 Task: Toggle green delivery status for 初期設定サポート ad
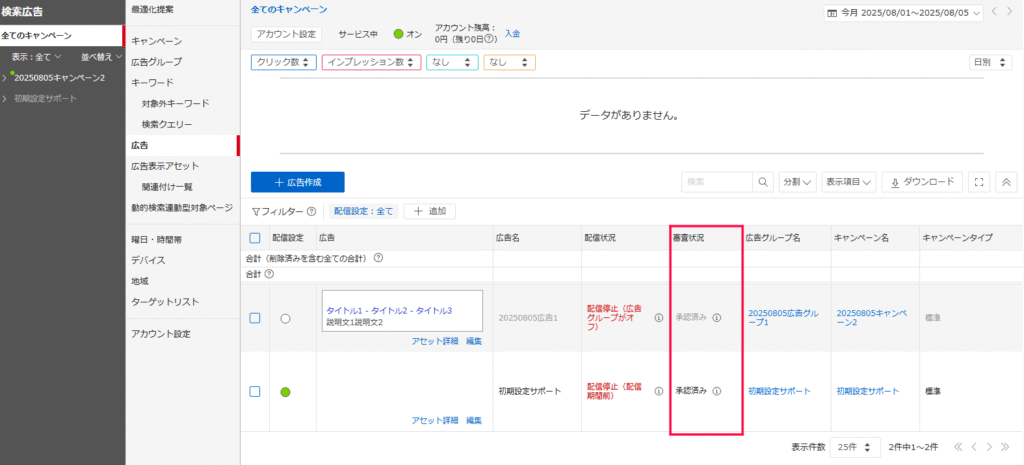[285, 392]
